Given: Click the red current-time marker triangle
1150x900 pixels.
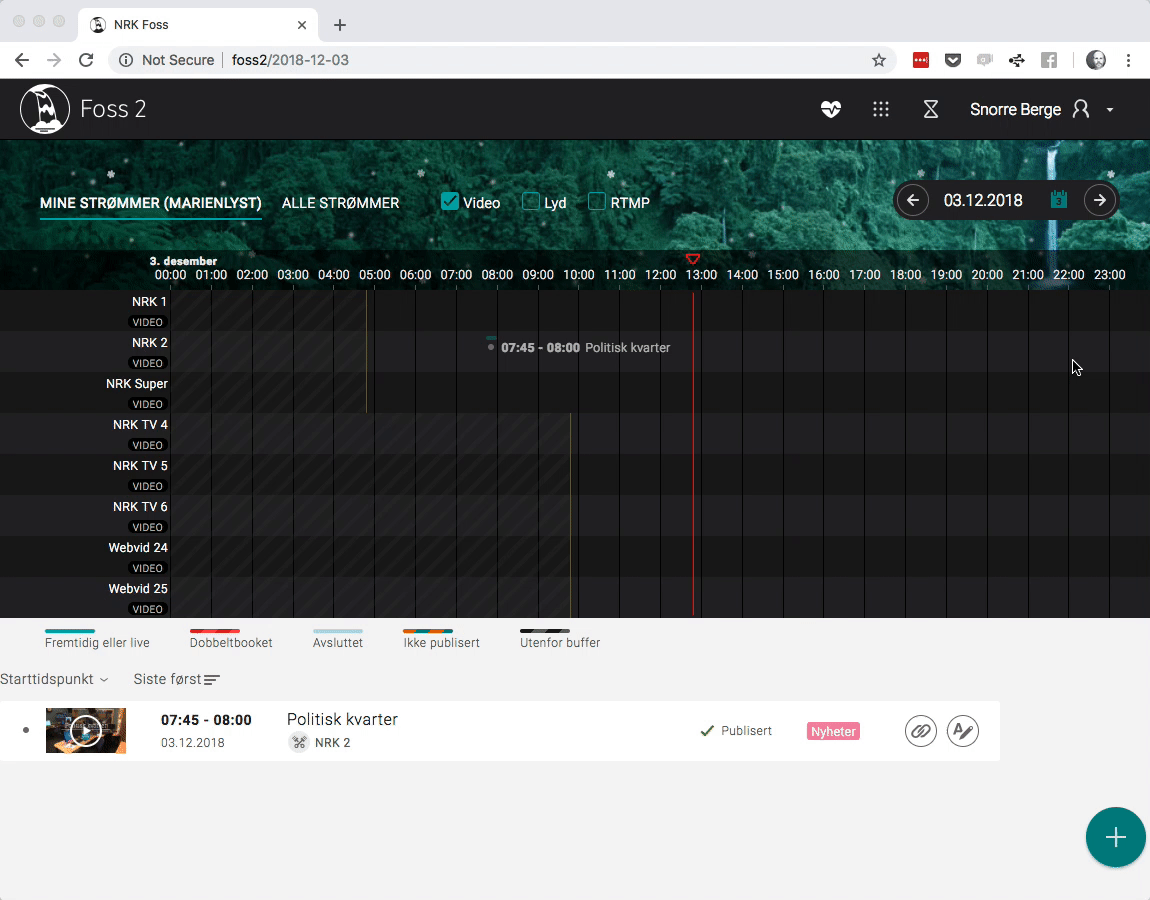Looking at the screenshot, I should pyautogui.click(x=692, y=258).
